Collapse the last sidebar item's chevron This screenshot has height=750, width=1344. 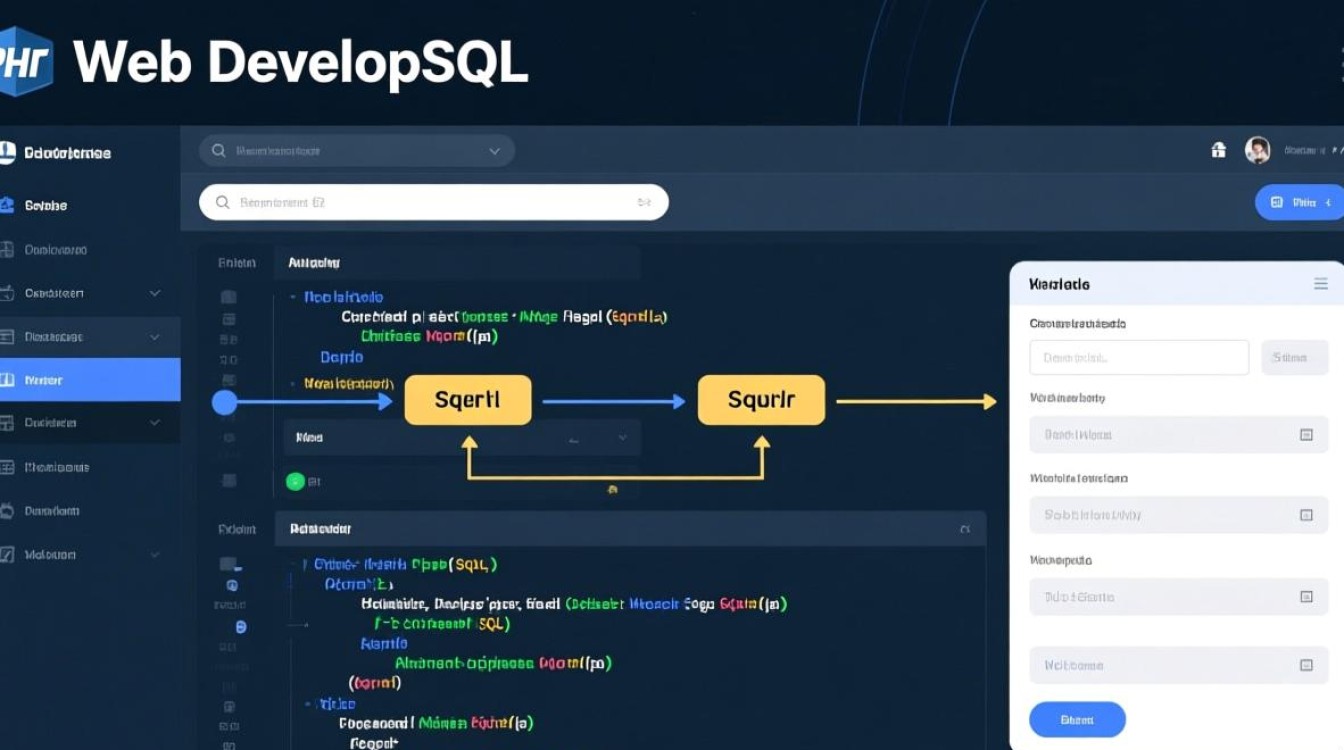click(x=155, y=554)
